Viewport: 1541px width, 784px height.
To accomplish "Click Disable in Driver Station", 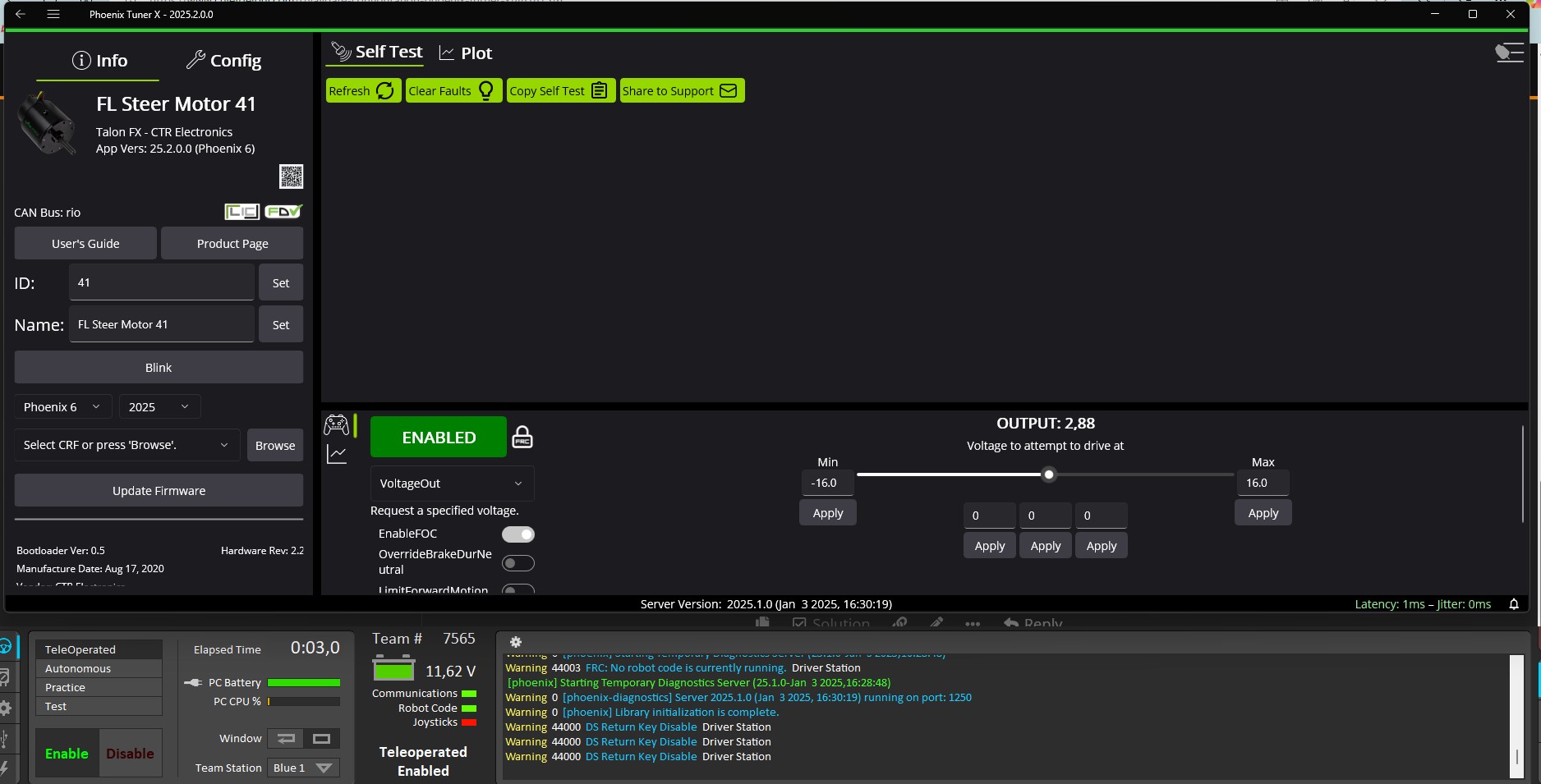I will click(130, 753).
